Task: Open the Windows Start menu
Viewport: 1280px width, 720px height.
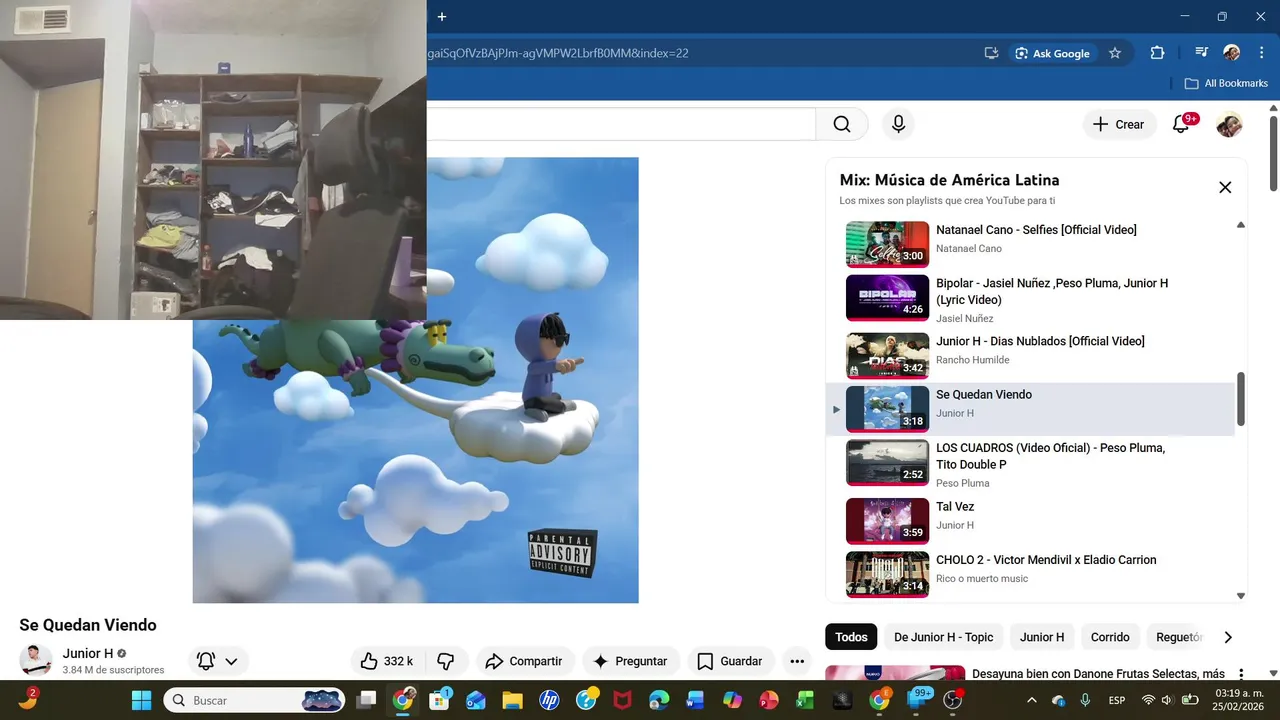Action: (x=141, y=700)
